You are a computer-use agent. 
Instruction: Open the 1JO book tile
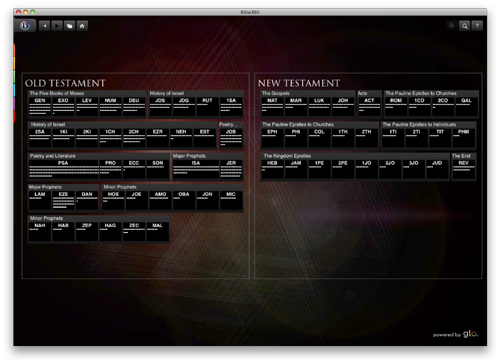(367, 169)
